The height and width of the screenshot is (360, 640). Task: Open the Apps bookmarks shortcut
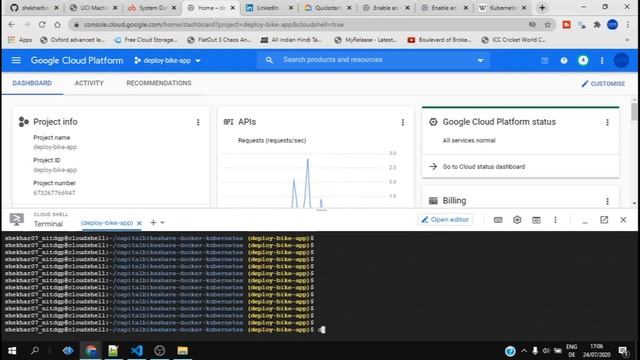pos(20,40)
